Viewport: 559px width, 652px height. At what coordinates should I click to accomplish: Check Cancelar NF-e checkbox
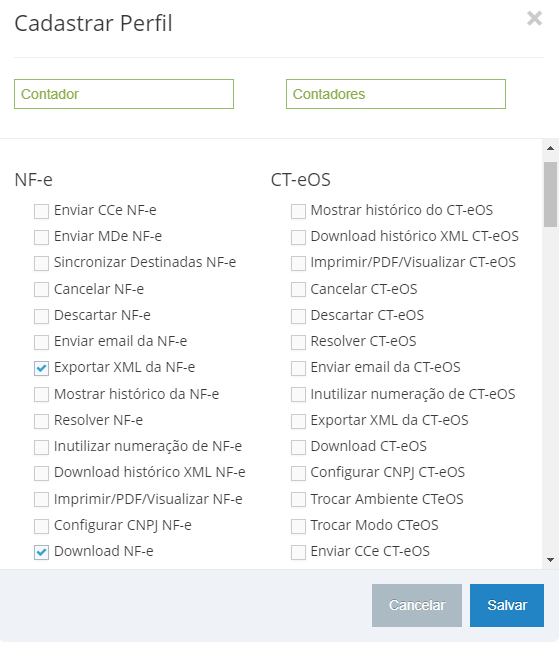point(41,290)
